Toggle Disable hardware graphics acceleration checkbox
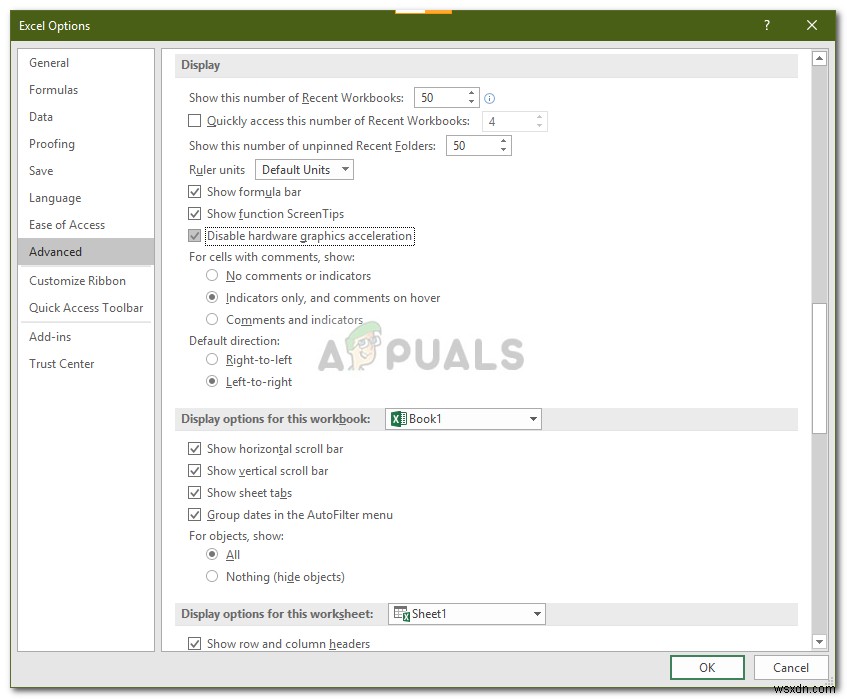This screenshot has height=699, width=847. click(x=194, y=236)
